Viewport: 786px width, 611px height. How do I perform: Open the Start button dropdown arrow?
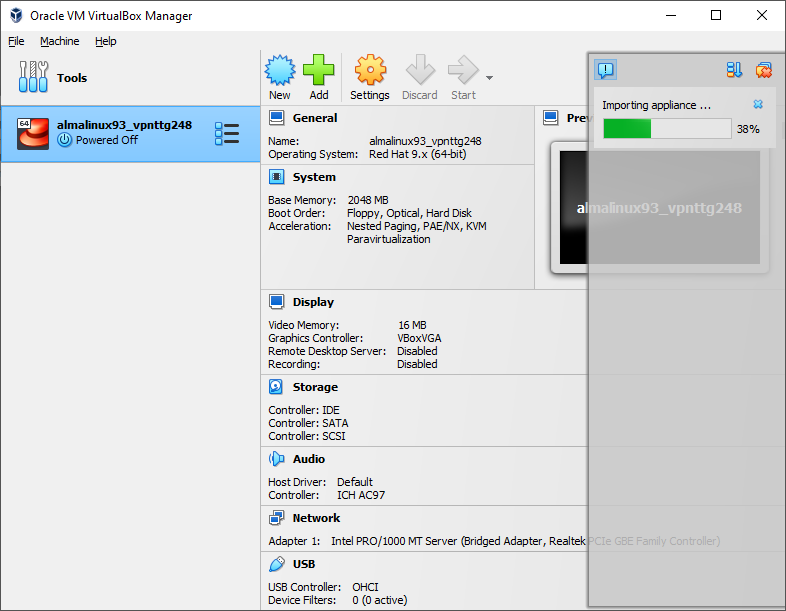(489, 78)
